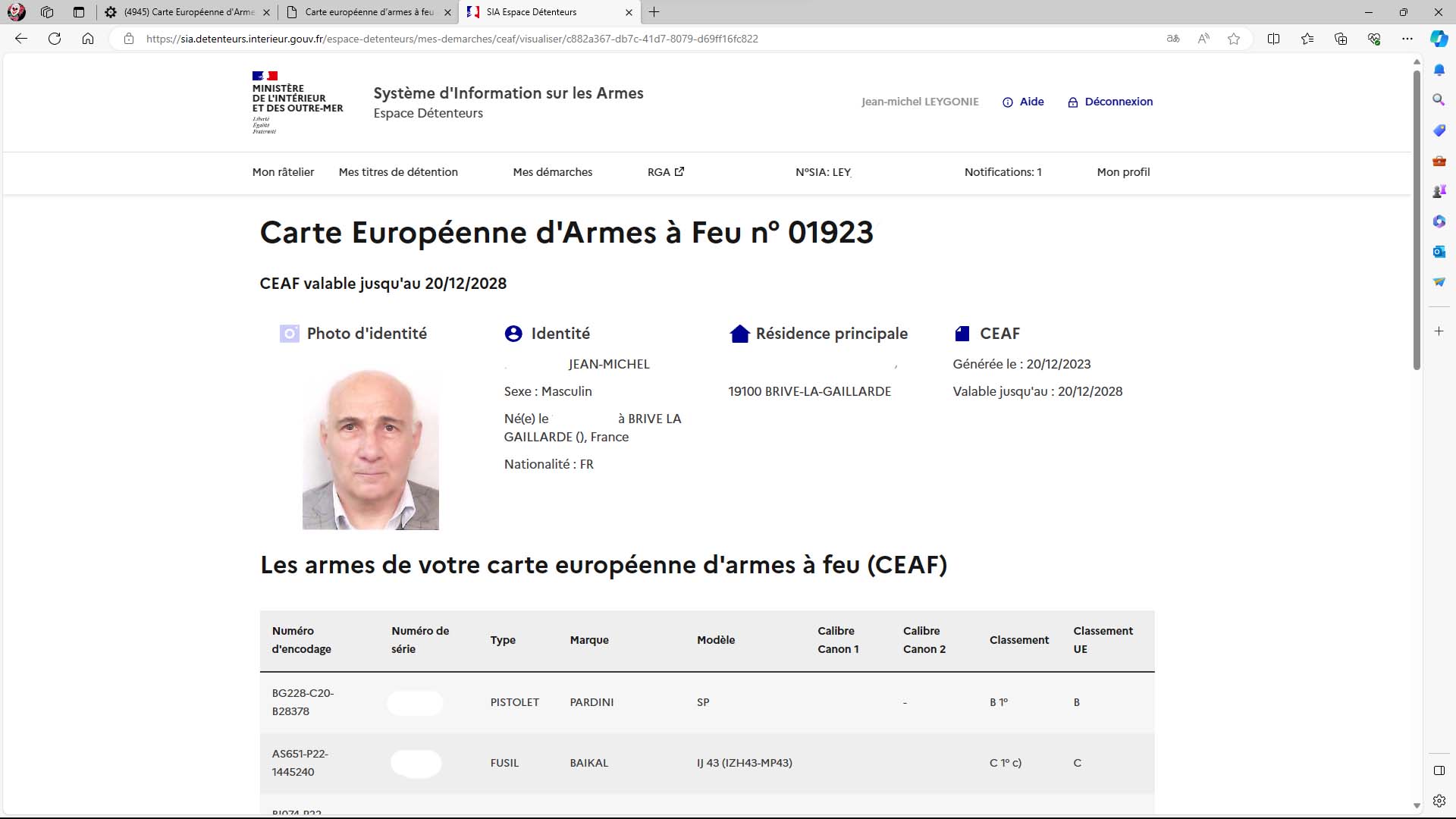Open the favorites list
This screenshot has height=819, width=1456.
click(x=1307, y=39)
